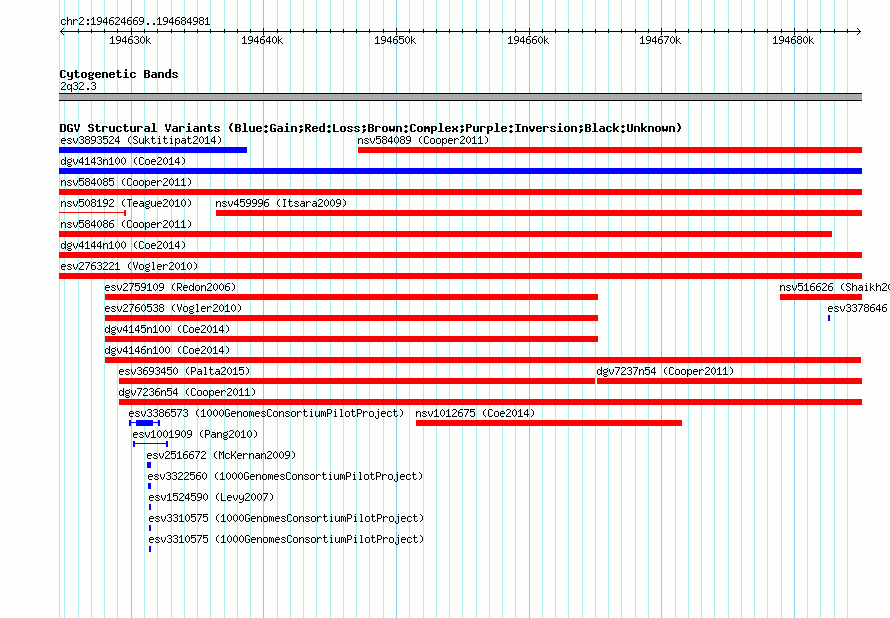Click esv3322560 (1000GenomesConsortiumPilotProject) label
The width and height of the screenshot is (890, 618).
coord(285,476)
